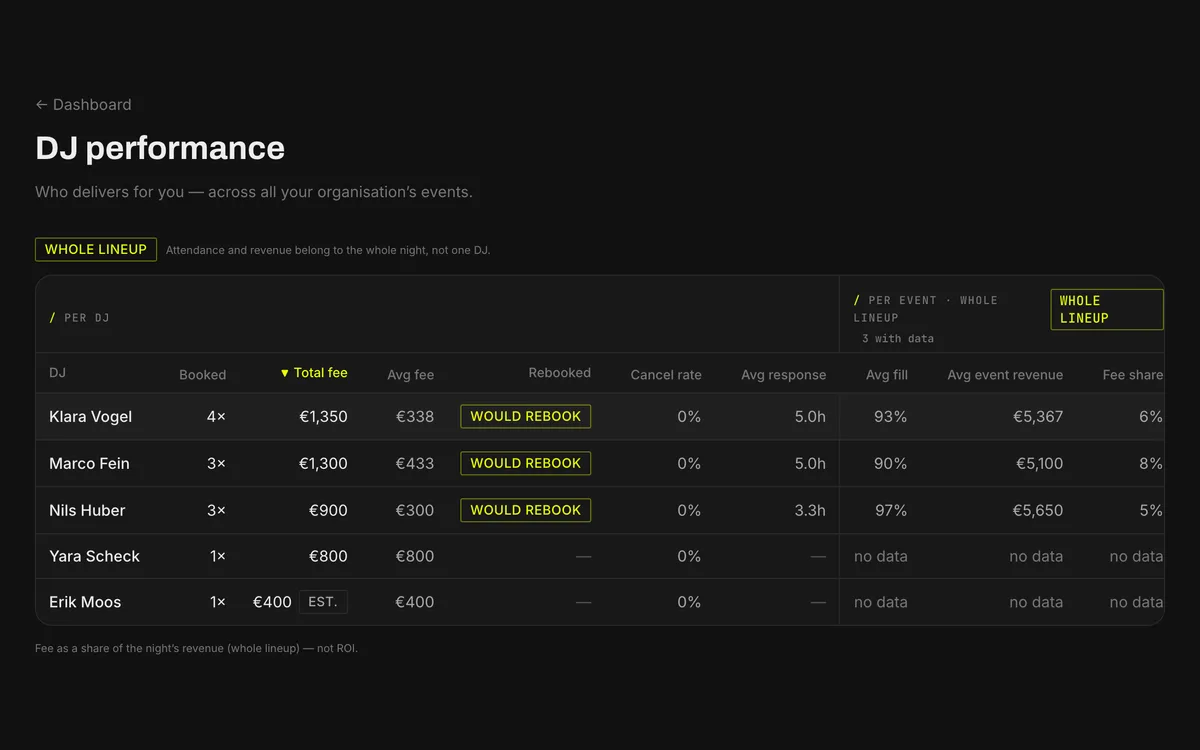1200x750 pixels.
Task: Click the '3 with data' label
Action: (898, 339)
